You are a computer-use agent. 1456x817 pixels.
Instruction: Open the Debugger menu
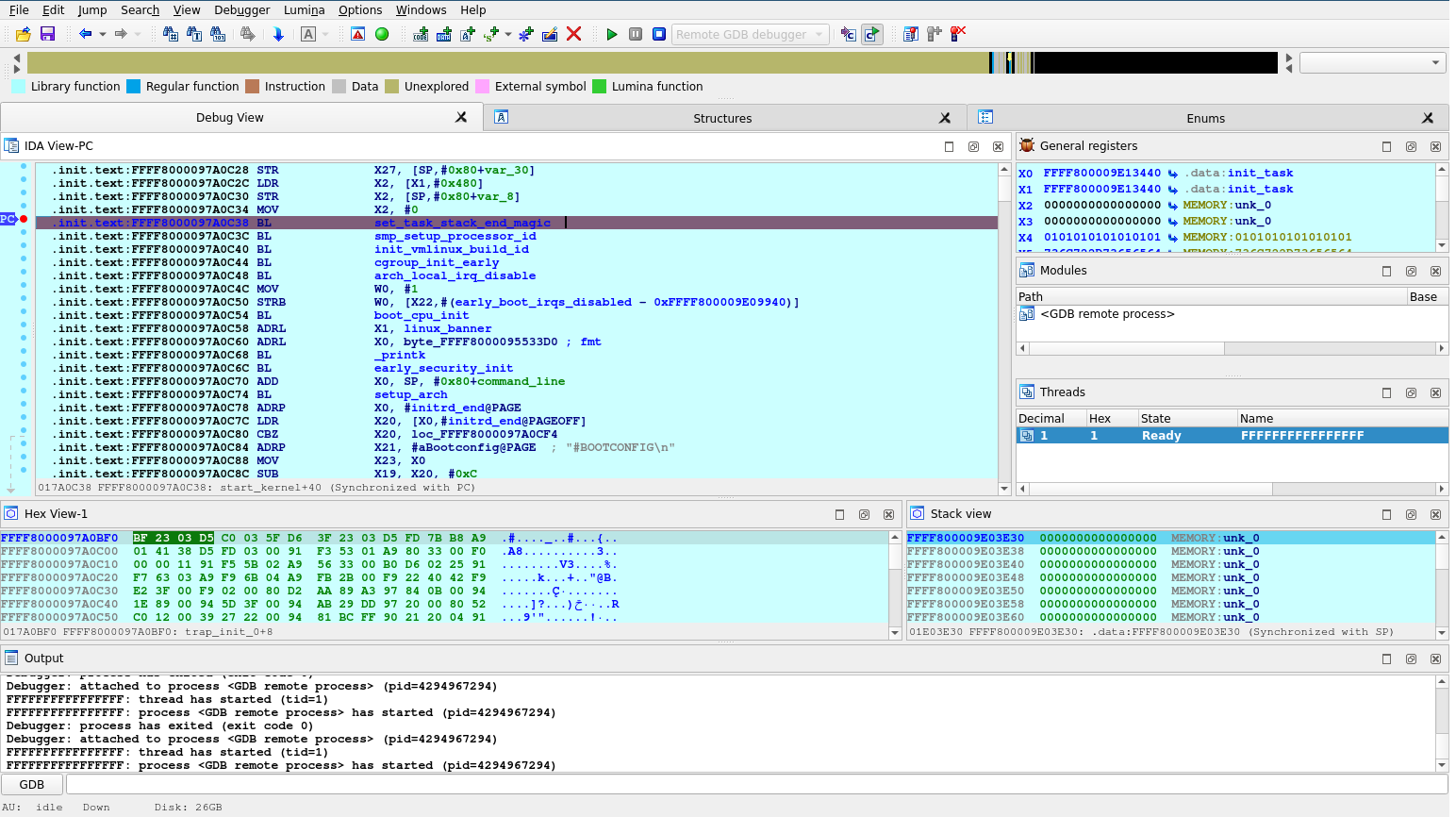(241, 10)
